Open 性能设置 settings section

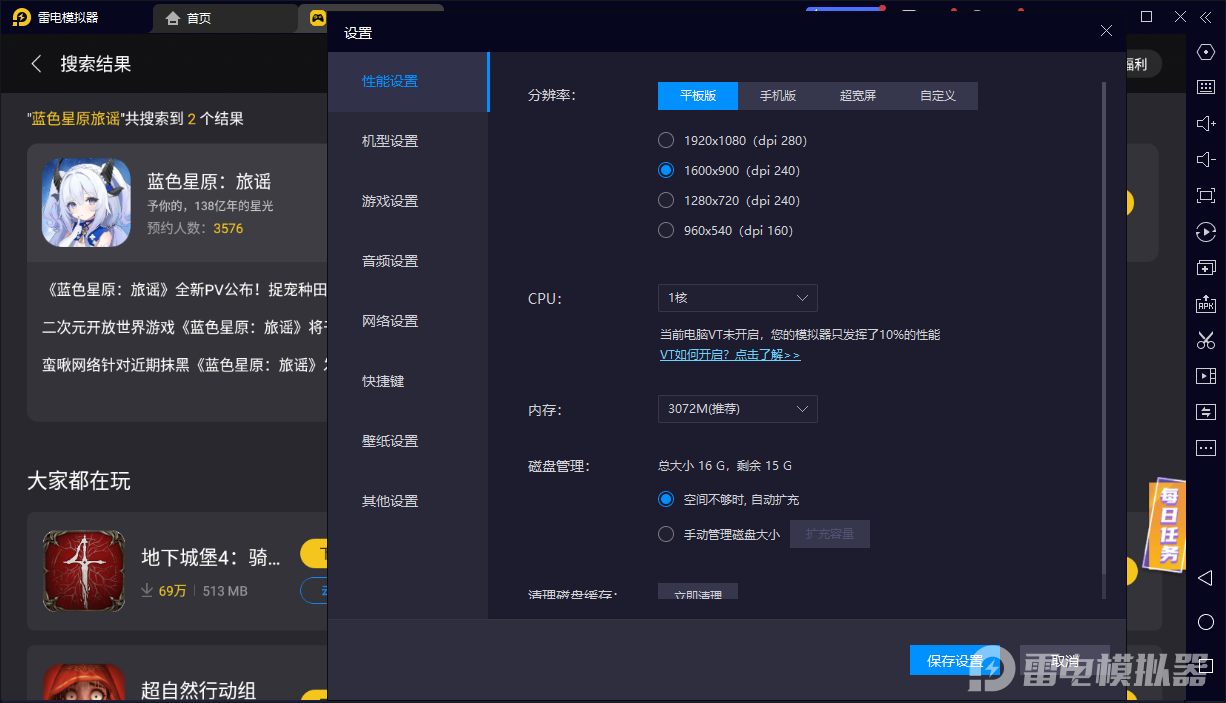tap(408, 81)
